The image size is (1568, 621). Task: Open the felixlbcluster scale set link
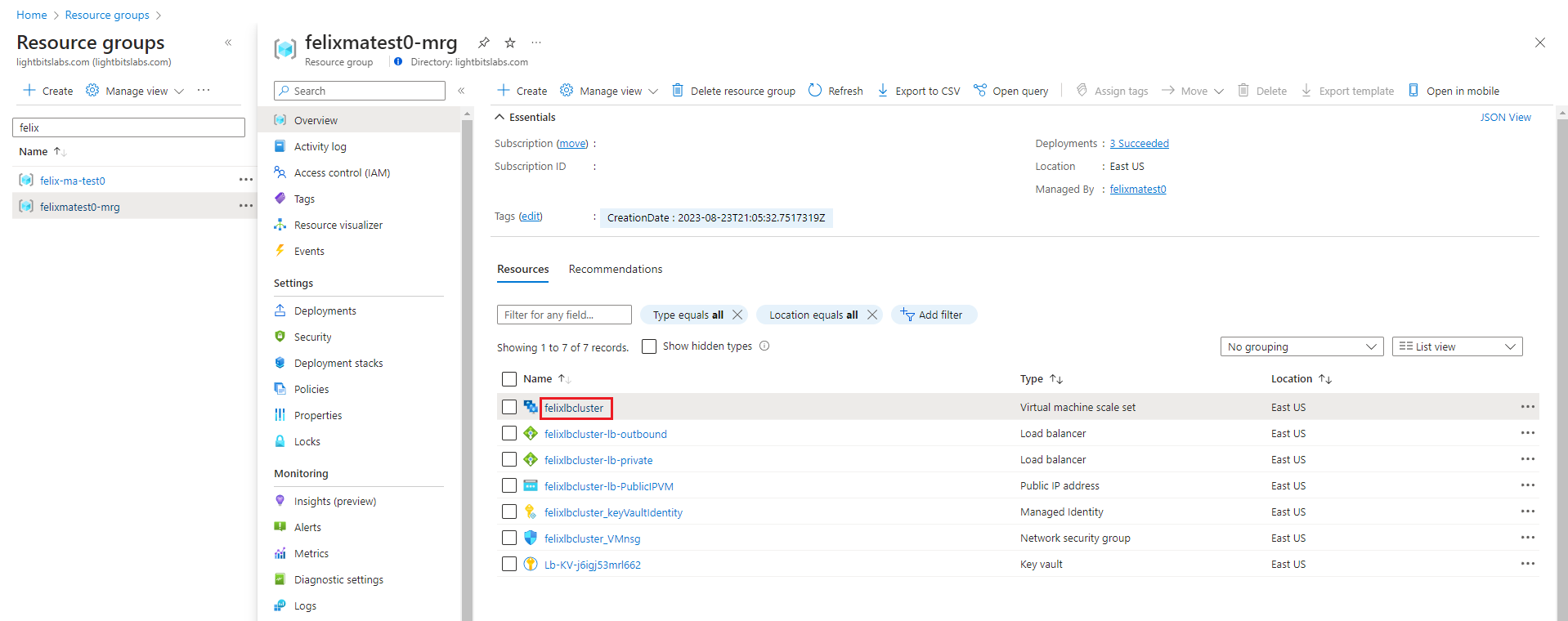coord(574,408)
